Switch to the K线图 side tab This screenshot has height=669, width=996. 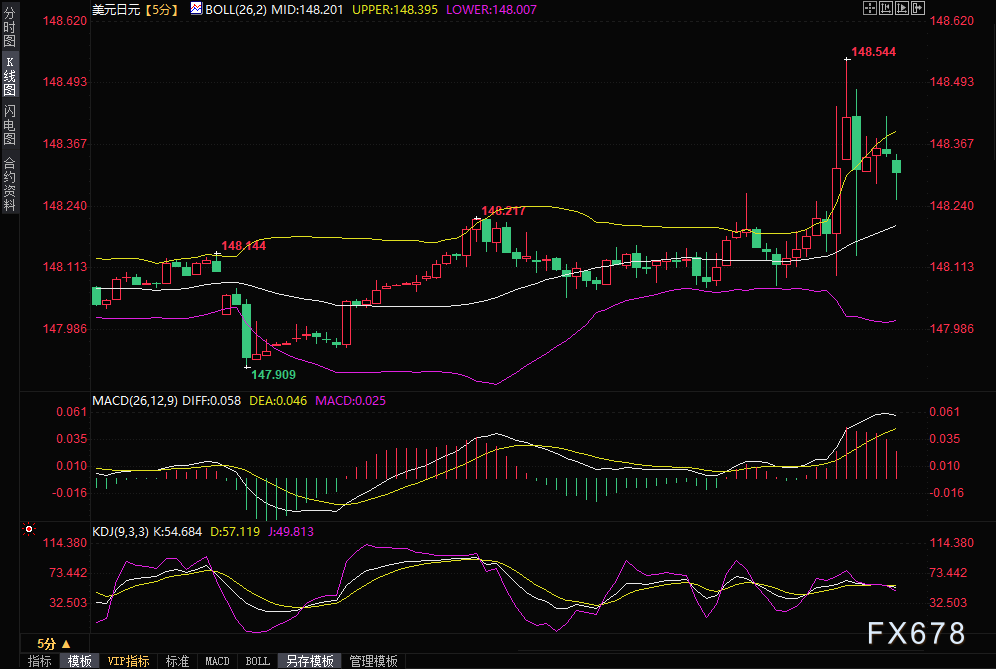point(10,76)
